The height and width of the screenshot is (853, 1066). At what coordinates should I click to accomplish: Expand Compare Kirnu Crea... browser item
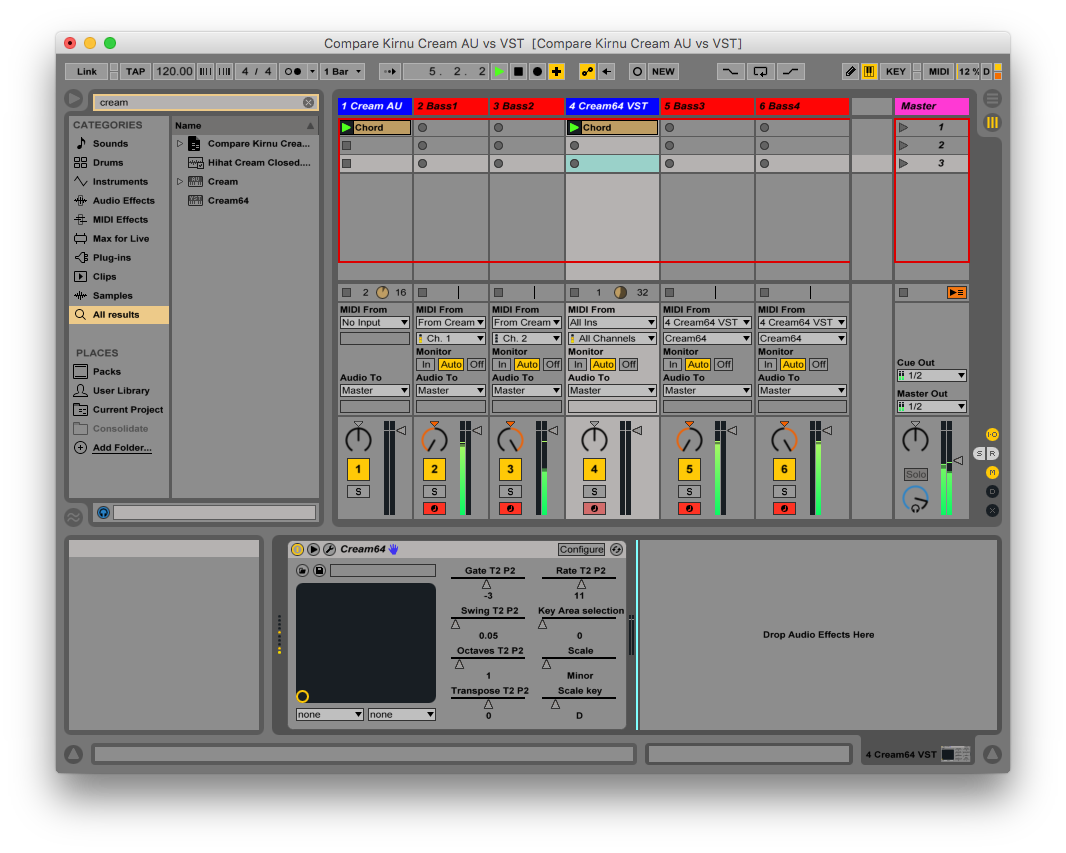tap(180, 143)
